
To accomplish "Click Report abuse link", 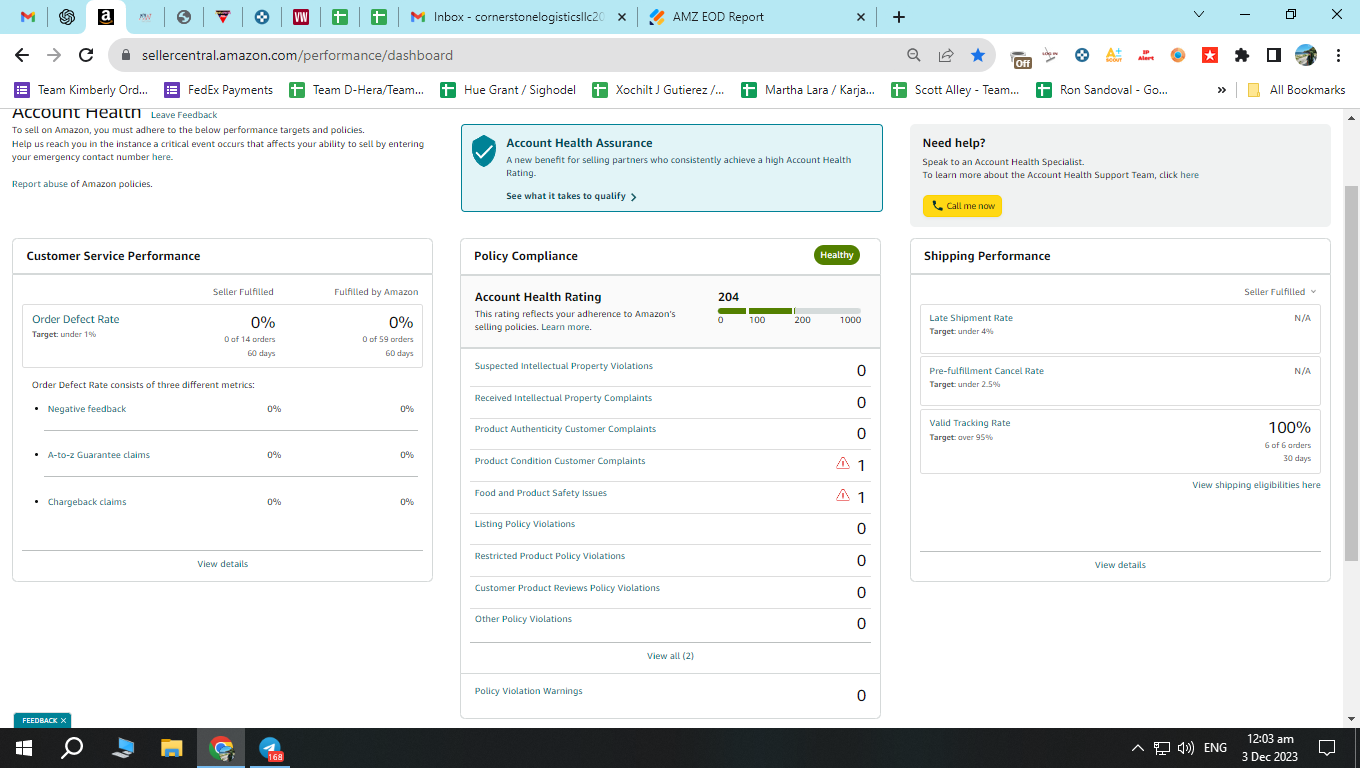I will pos(40,184).
